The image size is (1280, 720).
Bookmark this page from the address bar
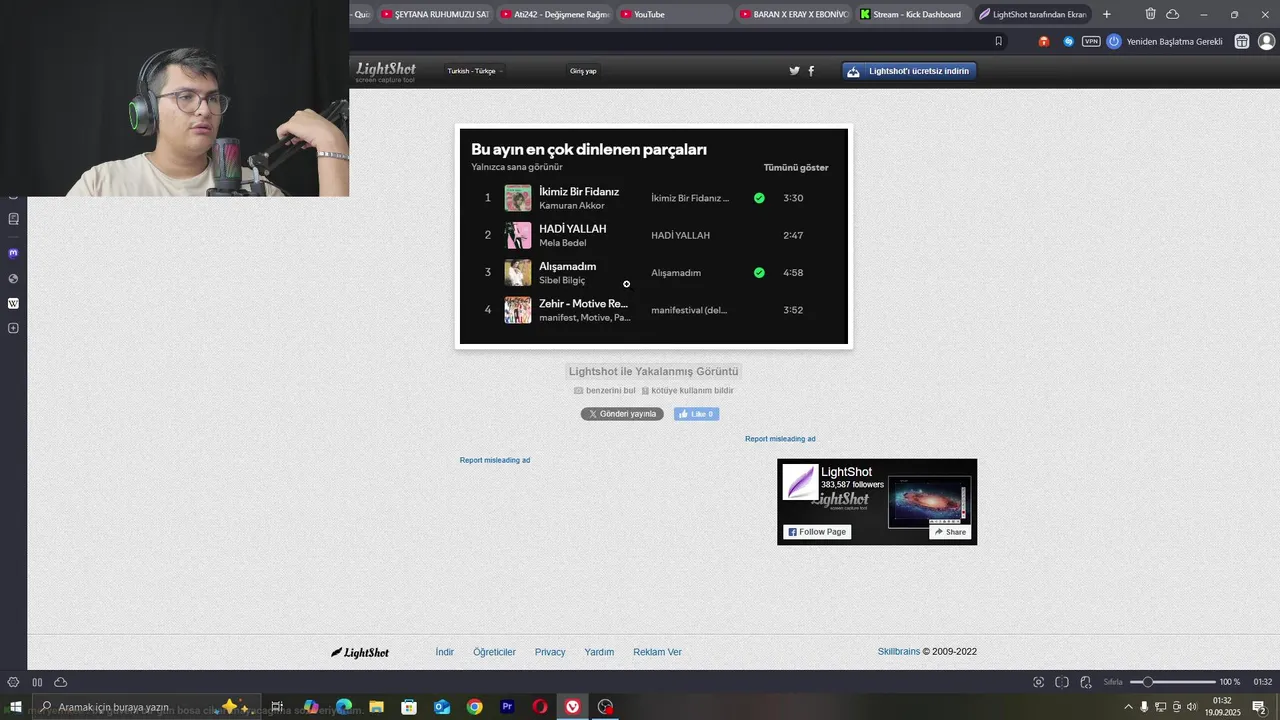998,41
